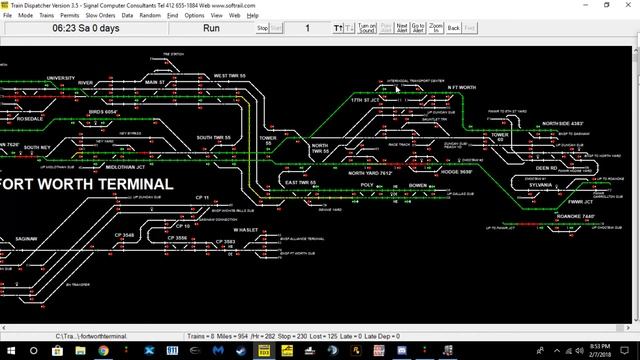Click the simulation clock display
This screenshot has height=360, width=640.
86,28
